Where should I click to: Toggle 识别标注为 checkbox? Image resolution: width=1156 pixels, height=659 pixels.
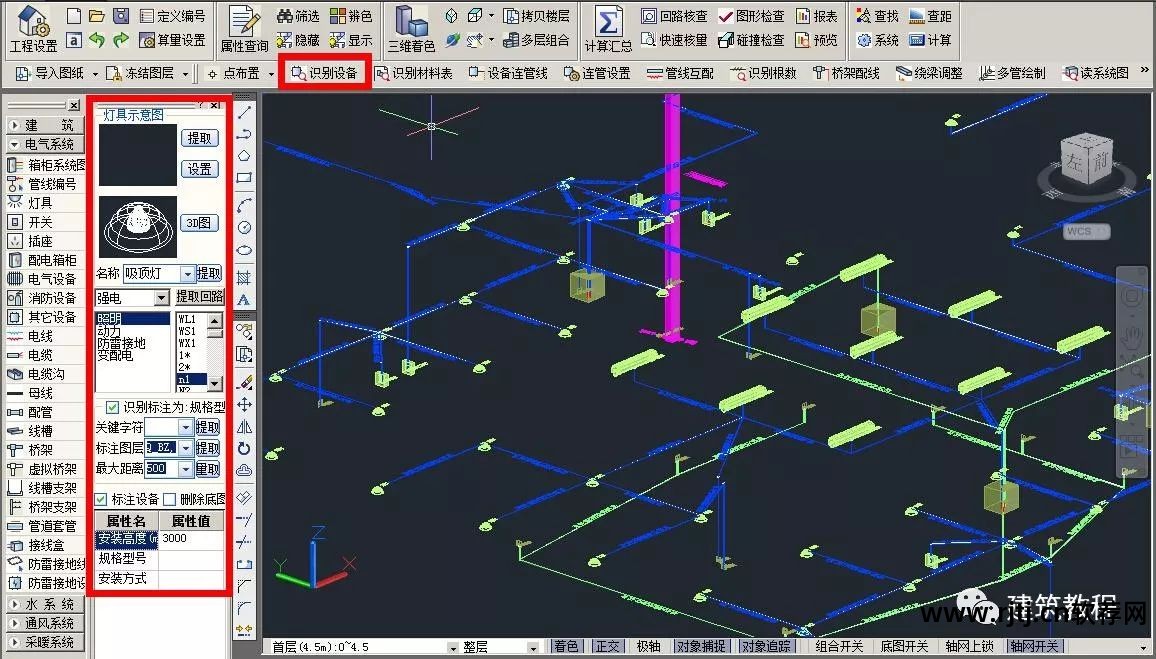[111, 407]
